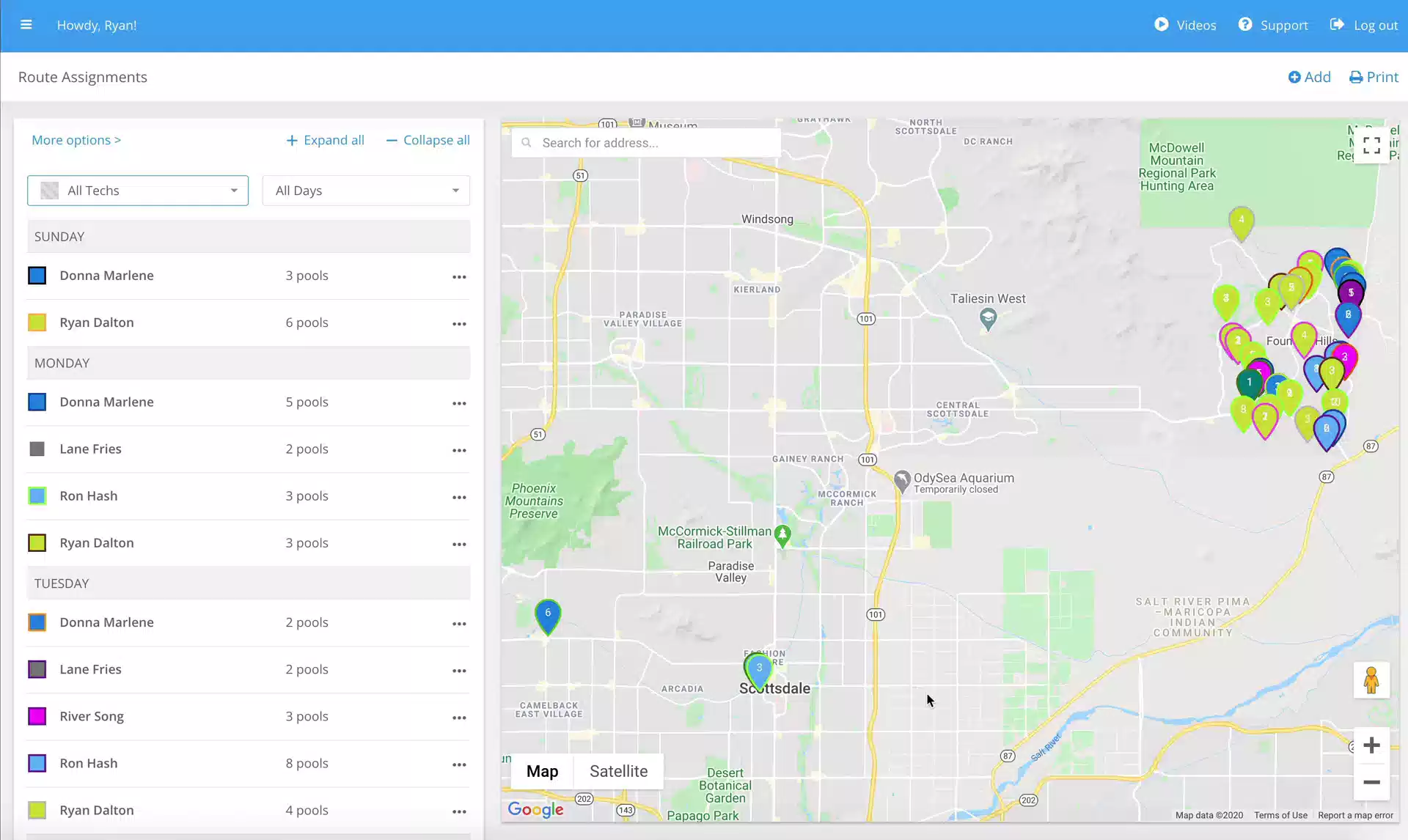Open options for Sunday Donna Marlene
Image resolution: width=1408 pixels, height=840 pixels.
pos(459,276)
